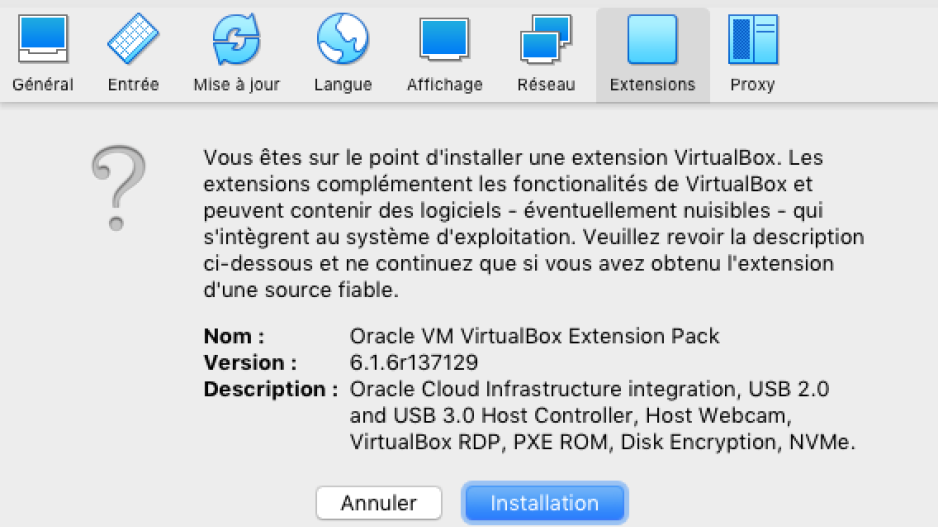Select the Réseau stacked monitors icon
The width and height of the screenshot is (938, 527).
click(546, 39)
